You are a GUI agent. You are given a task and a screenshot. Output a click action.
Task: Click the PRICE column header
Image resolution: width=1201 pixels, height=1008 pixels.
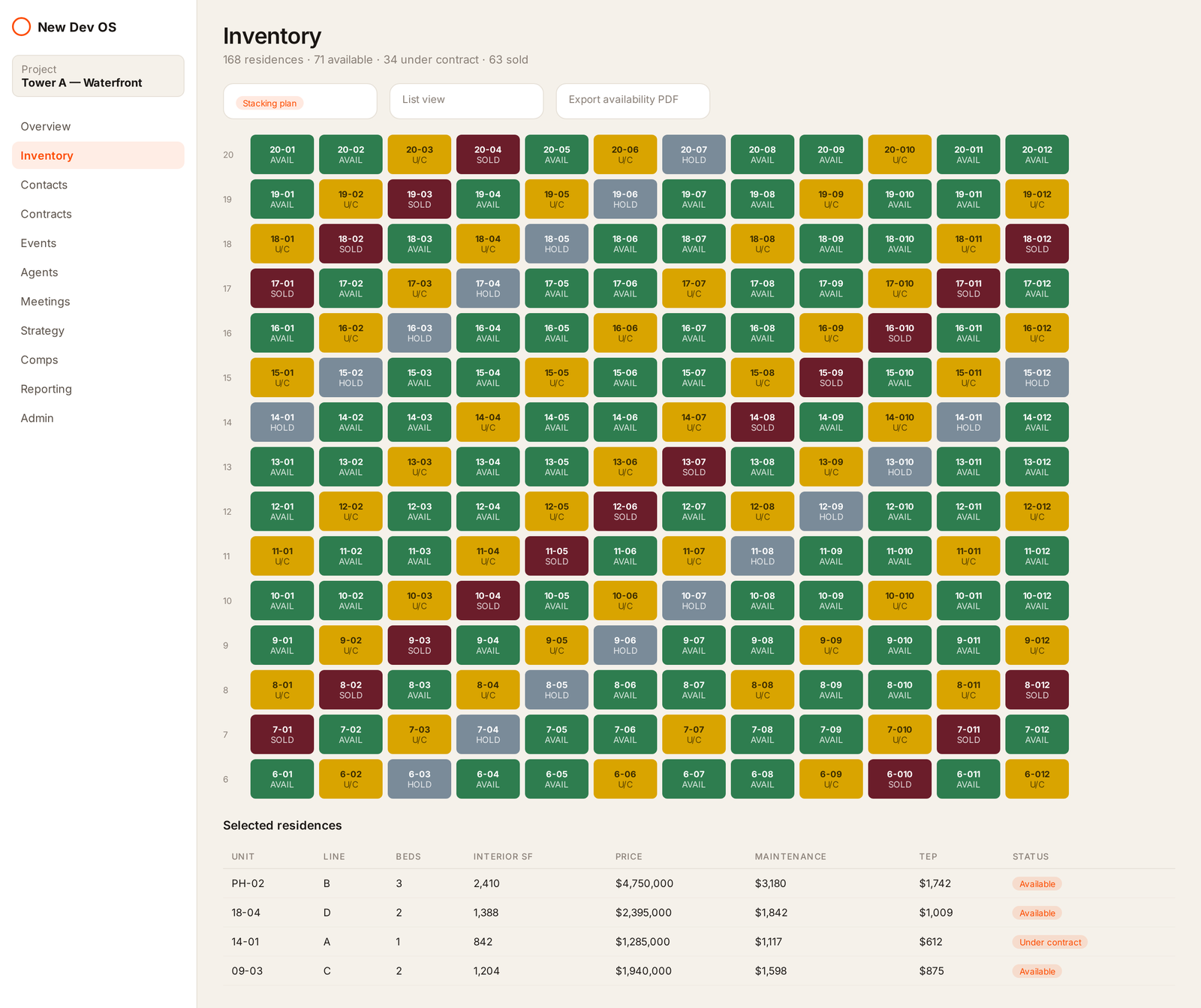pyautogui.click(x=629, y=856)
